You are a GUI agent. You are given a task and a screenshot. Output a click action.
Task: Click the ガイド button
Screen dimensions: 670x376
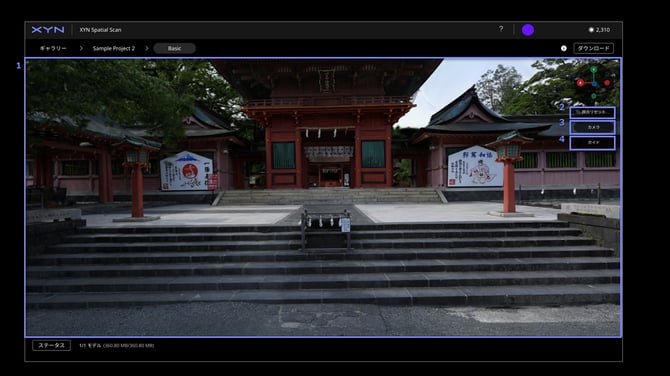click(x=592, y=142)
